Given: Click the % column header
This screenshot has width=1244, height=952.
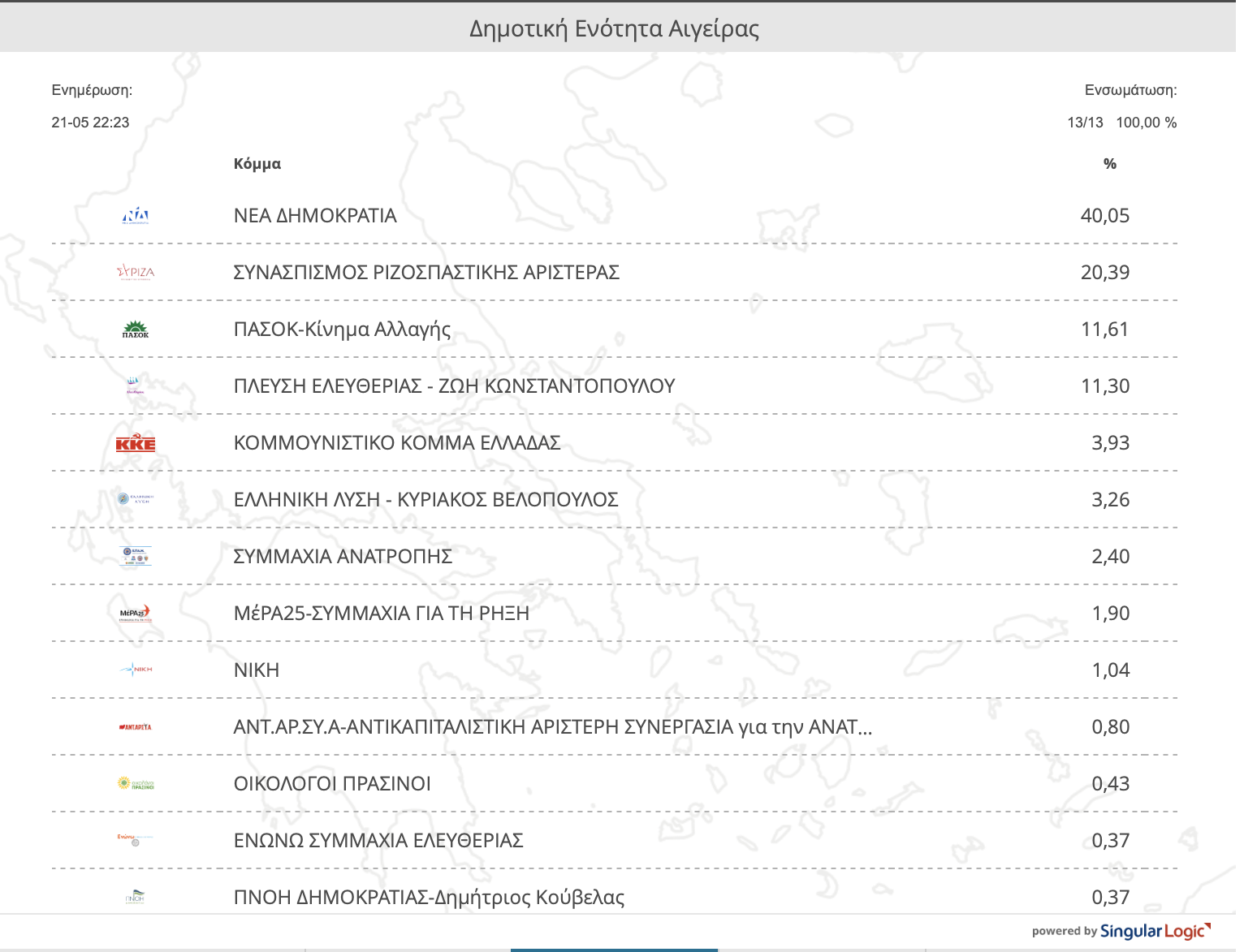Looking at the screenshot, I should point(1110,164).
